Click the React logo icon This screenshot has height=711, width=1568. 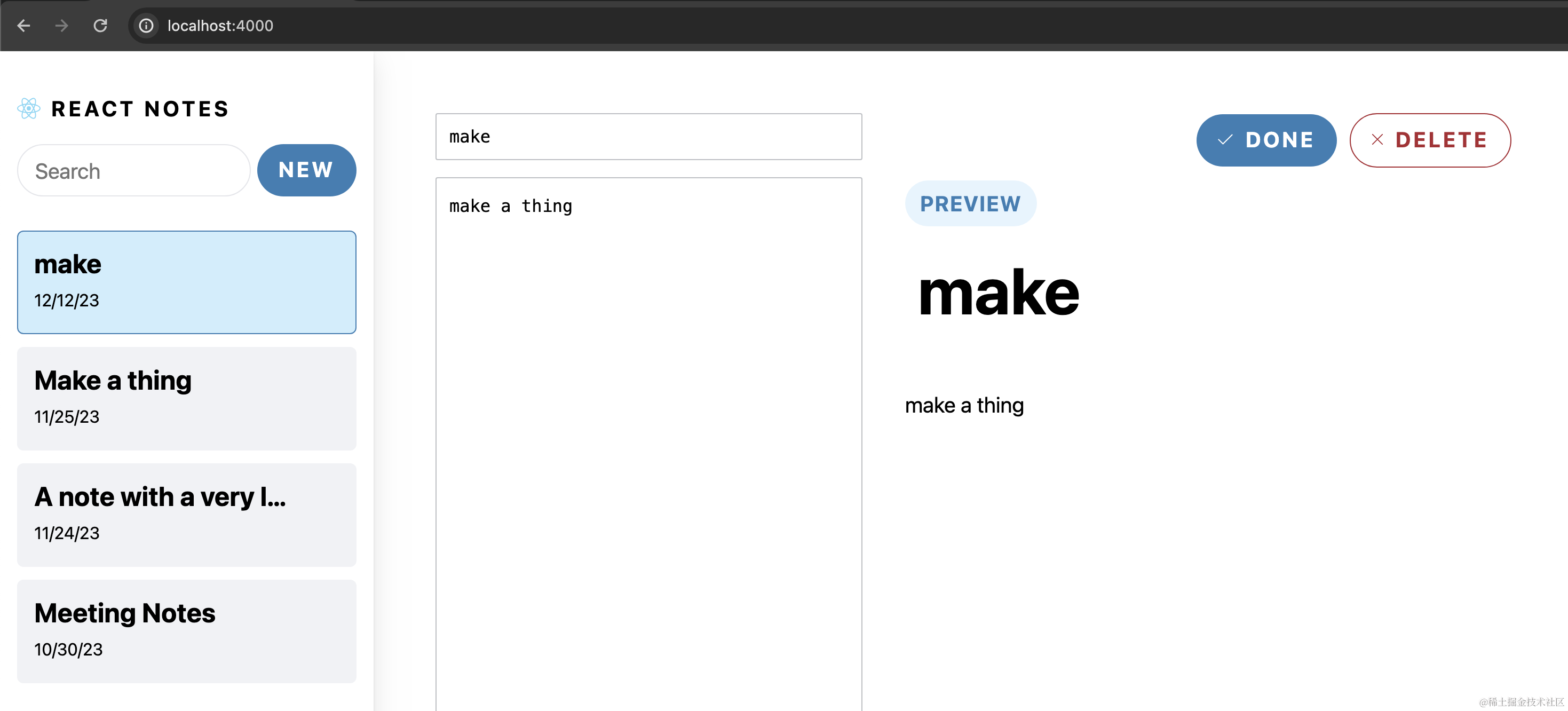(x=29, y=108)
